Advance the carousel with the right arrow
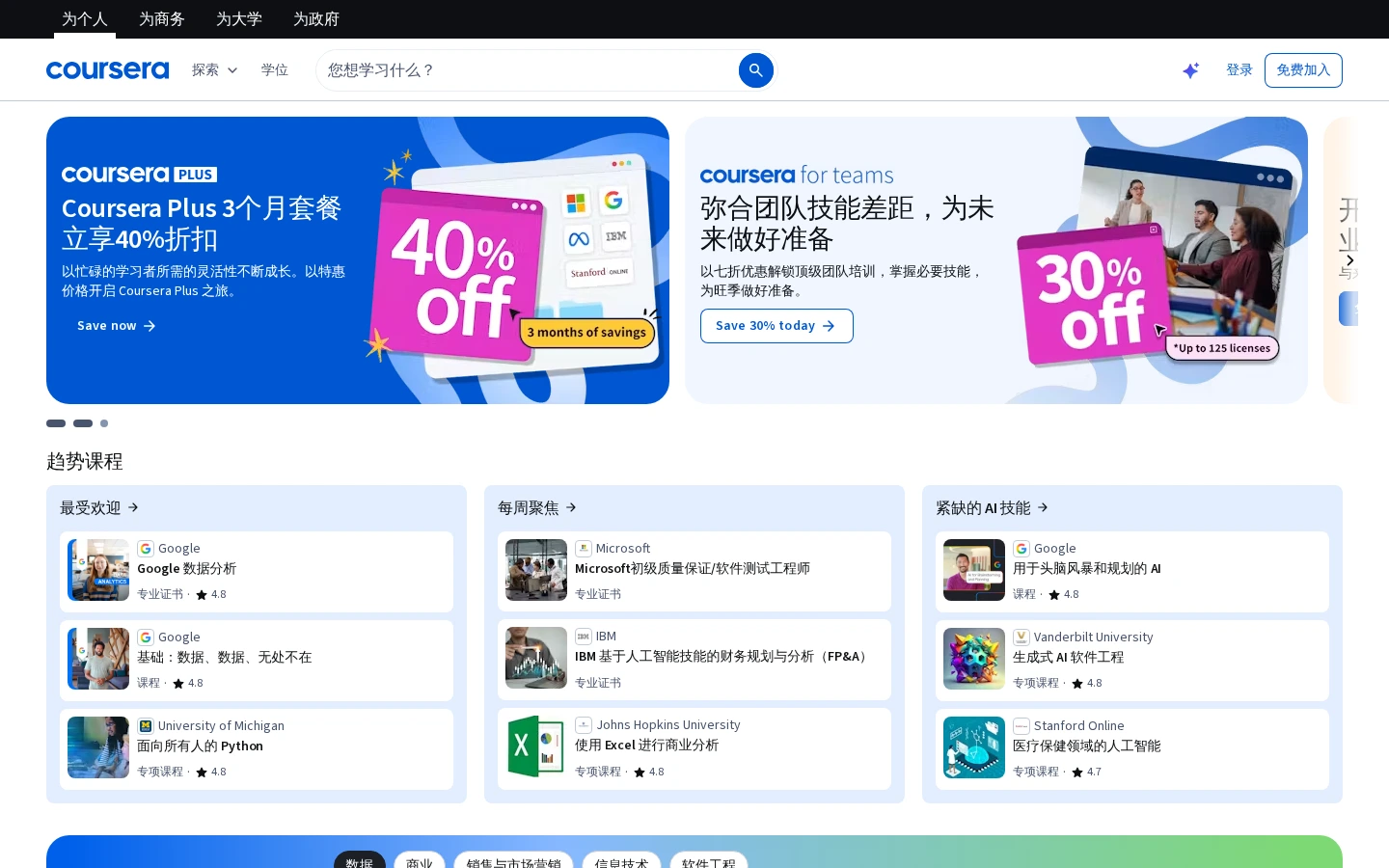This screenshot has height=868, width=1389. click(x=1349, y=260)
